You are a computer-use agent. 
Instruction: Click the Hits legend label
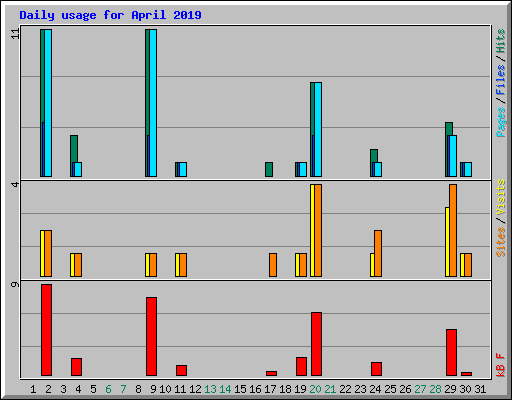(501, 41)
